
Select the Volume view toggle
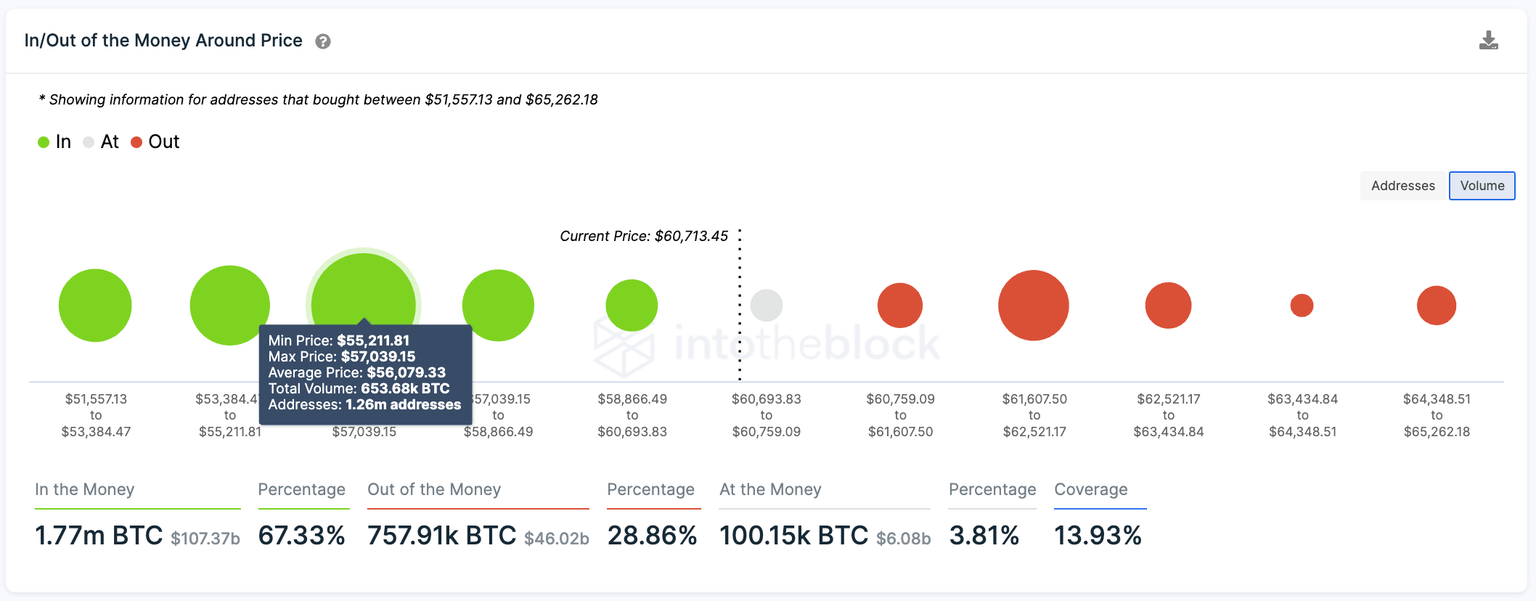click(1482, 186)
